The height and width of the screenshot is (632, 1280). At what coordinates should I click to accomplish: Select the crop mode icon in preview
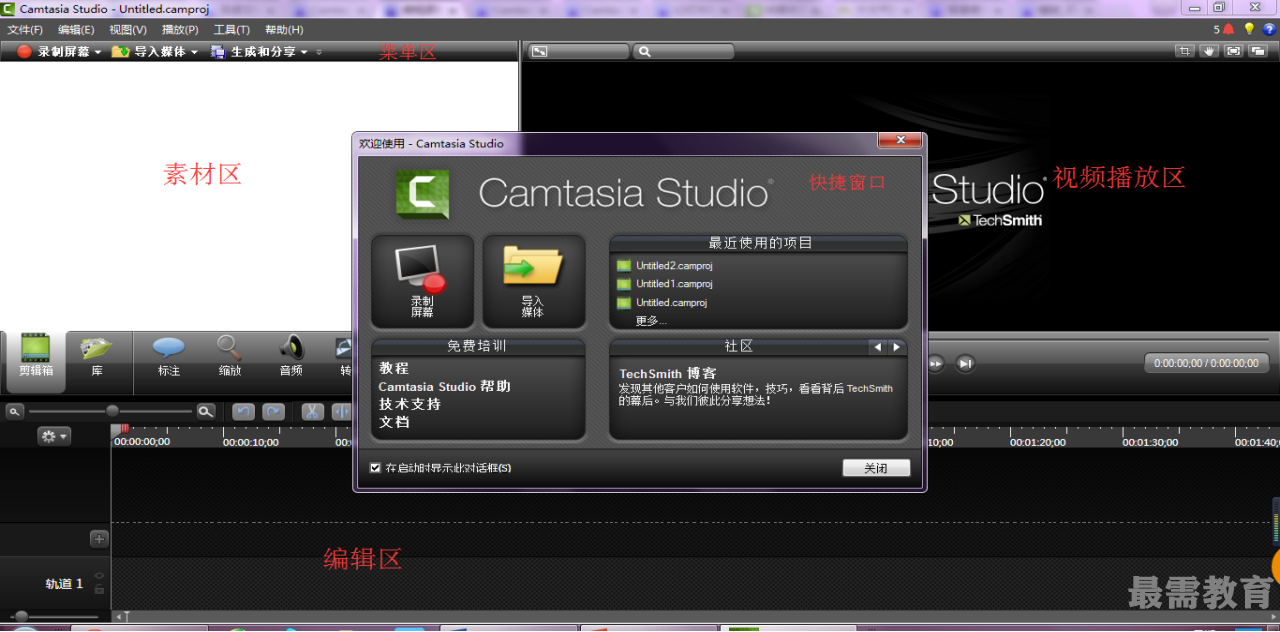[1185, 51]
